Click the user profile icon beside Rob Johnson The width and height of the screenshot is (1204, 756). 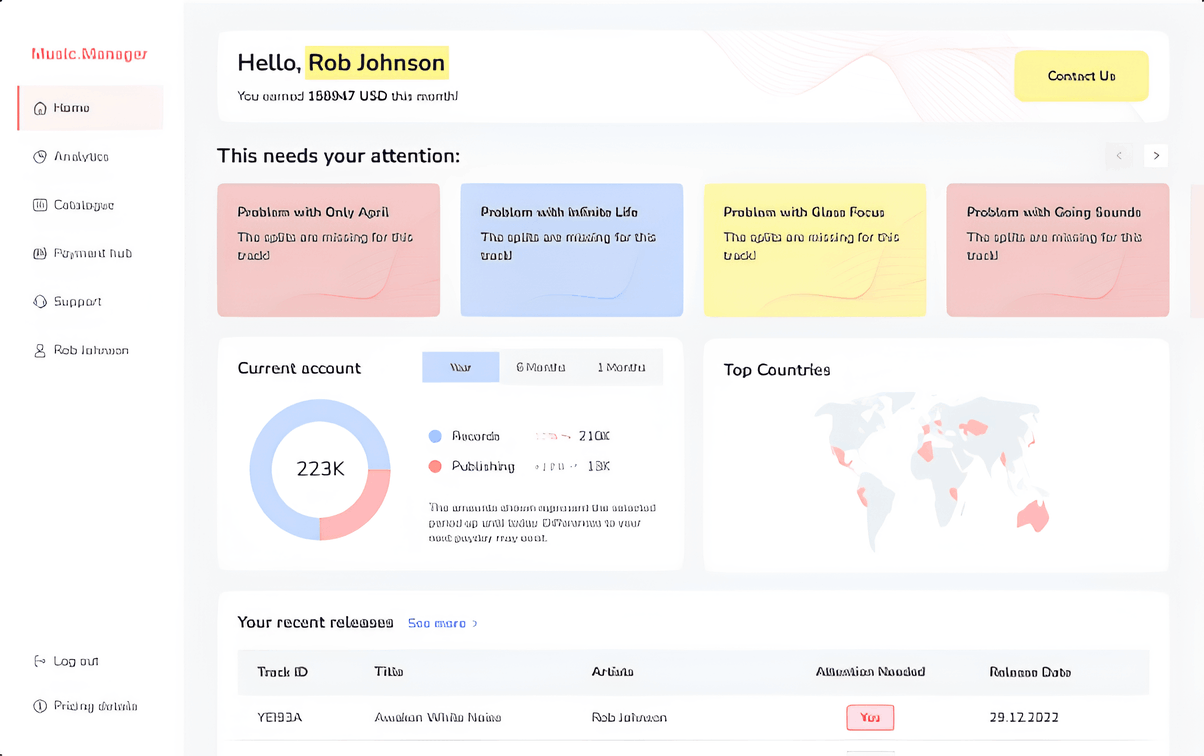(40, 351)
